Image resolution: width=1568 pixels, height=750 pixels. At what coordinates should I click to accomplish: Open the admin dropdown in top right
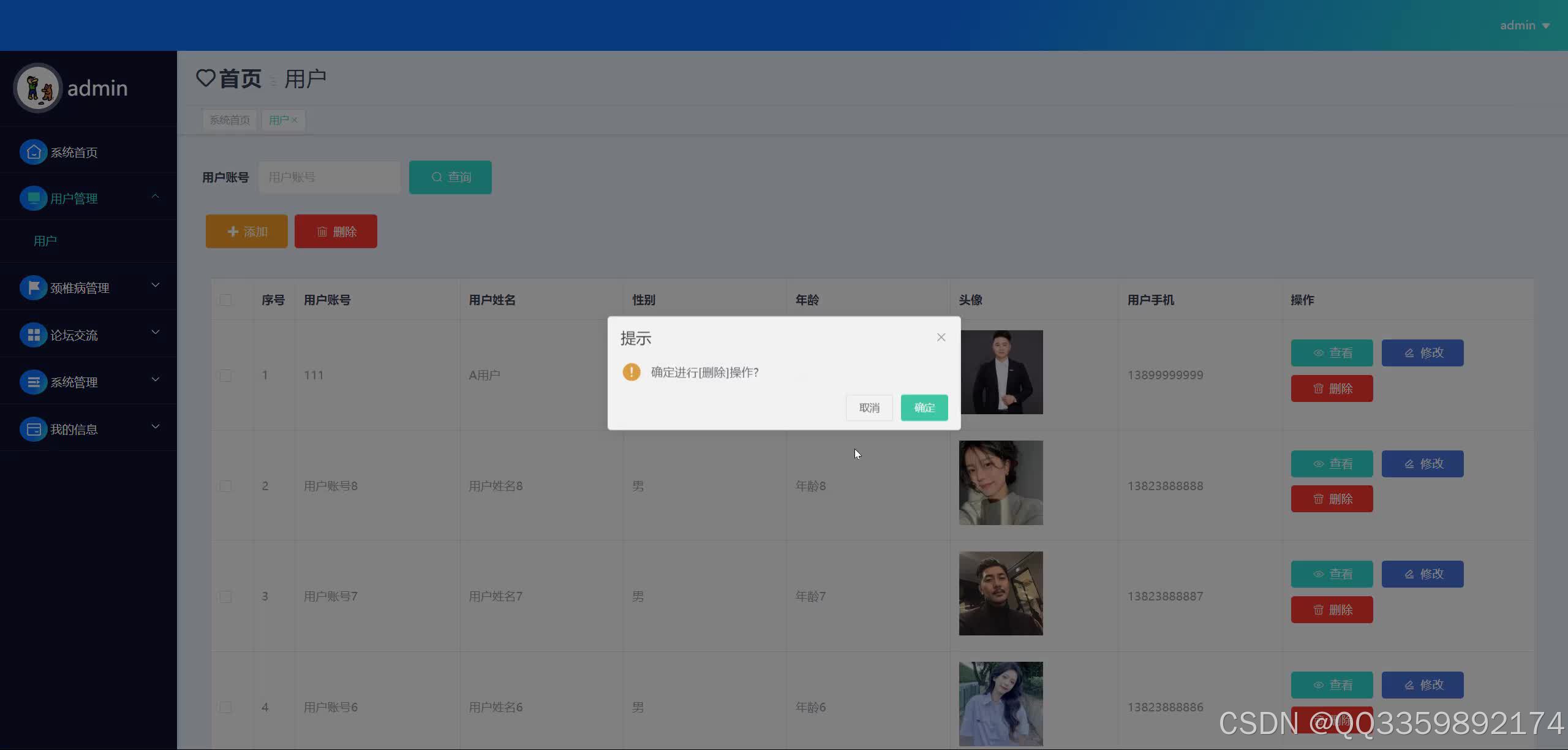coord(1524,26)
